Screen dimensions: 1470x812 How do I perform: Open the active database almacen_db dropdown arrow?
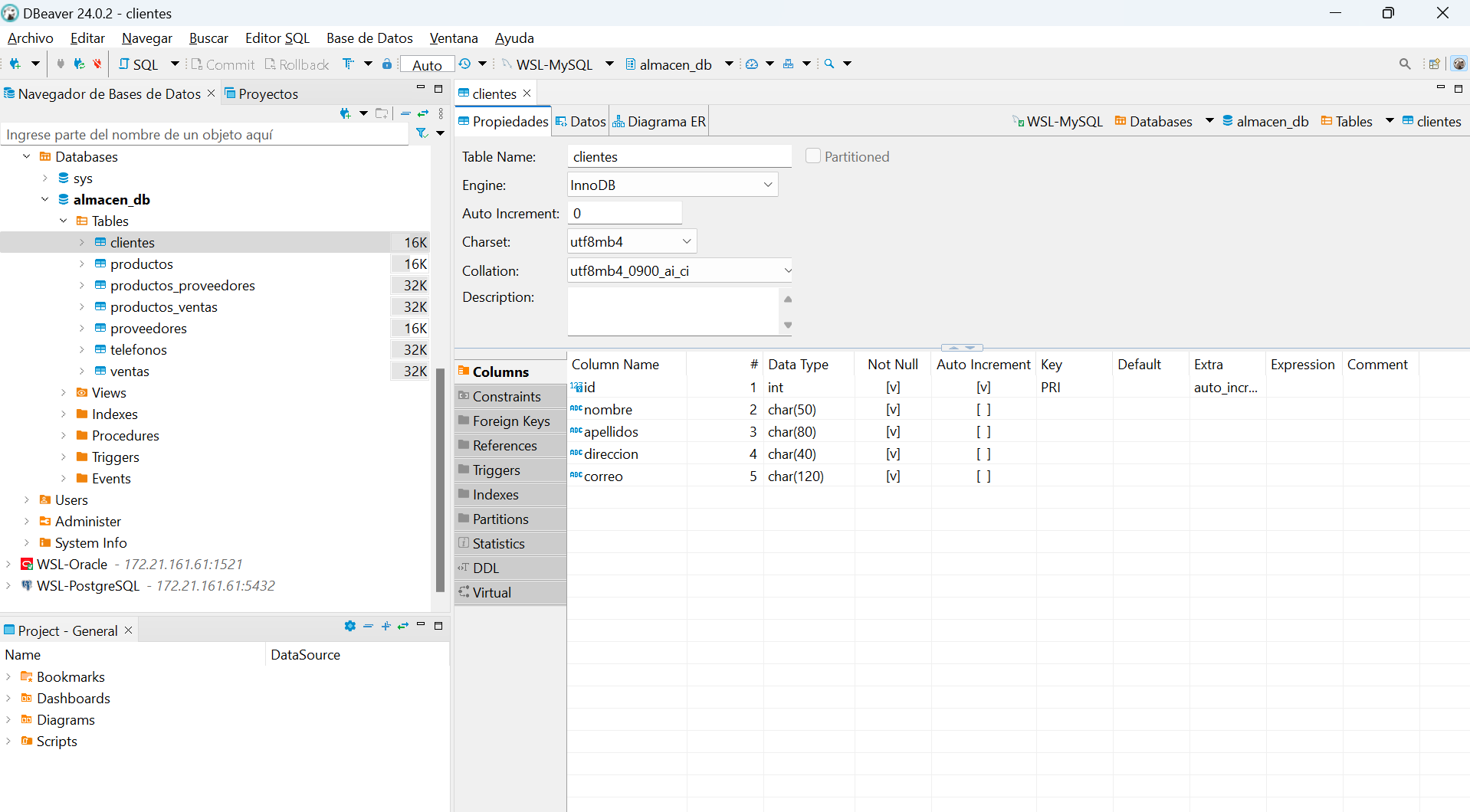coord(729,64)
